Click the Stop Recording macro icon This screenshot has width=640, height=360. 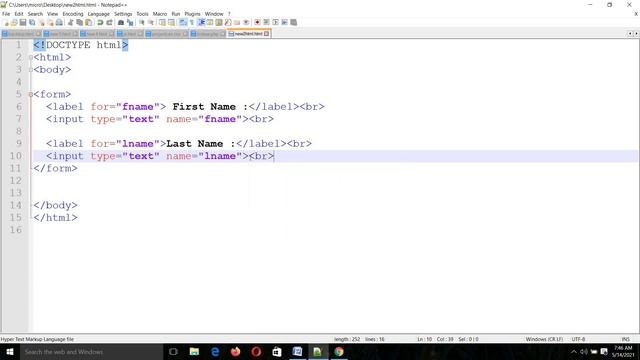(x=266, y=22)
